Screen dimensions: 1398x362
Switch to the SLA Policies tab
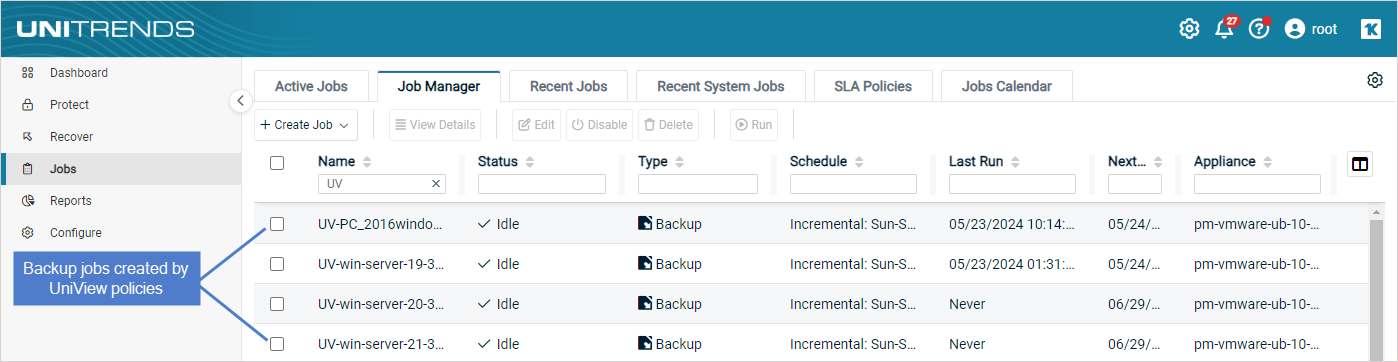873,86
